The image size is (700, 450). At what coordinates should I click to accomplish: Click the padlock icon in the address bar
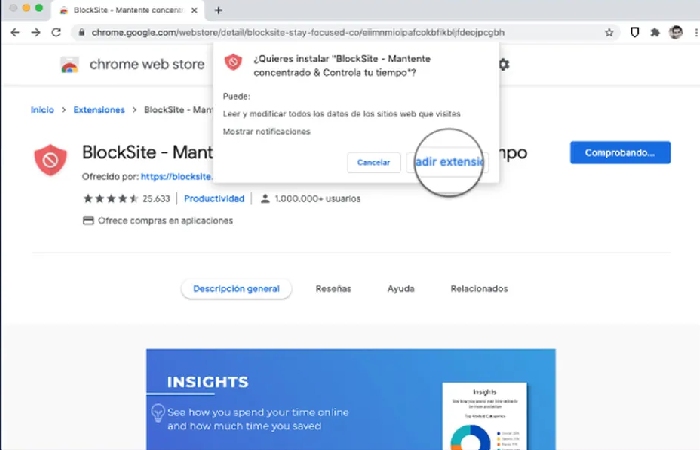[81, 33]
